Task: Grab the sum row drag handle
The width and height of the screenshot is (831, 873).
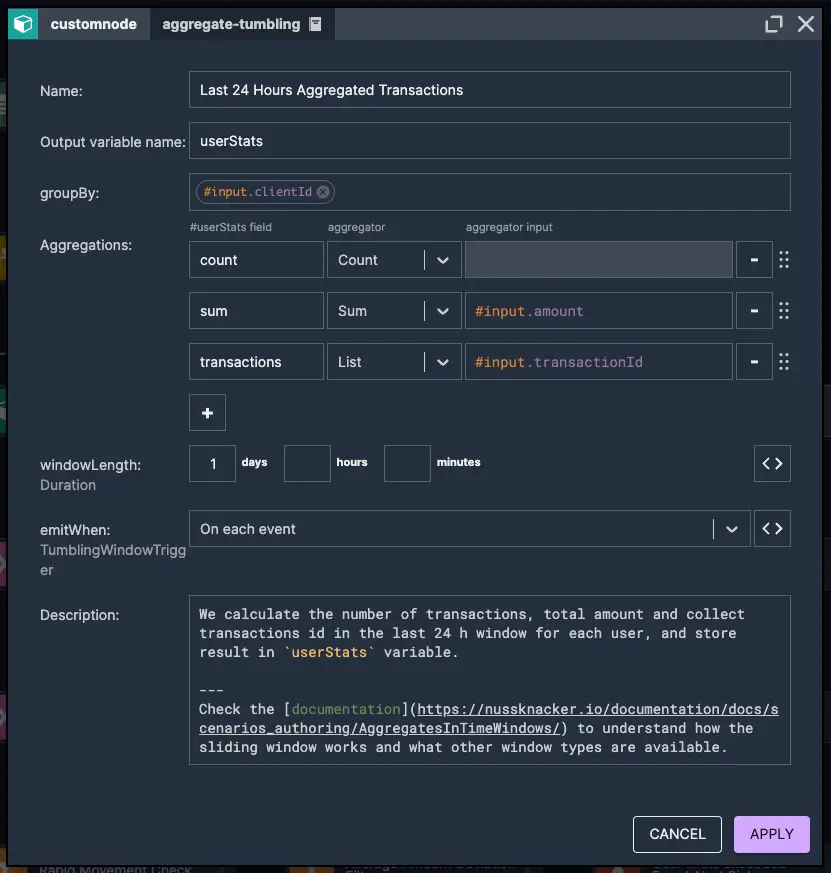Action: [784, 311]
